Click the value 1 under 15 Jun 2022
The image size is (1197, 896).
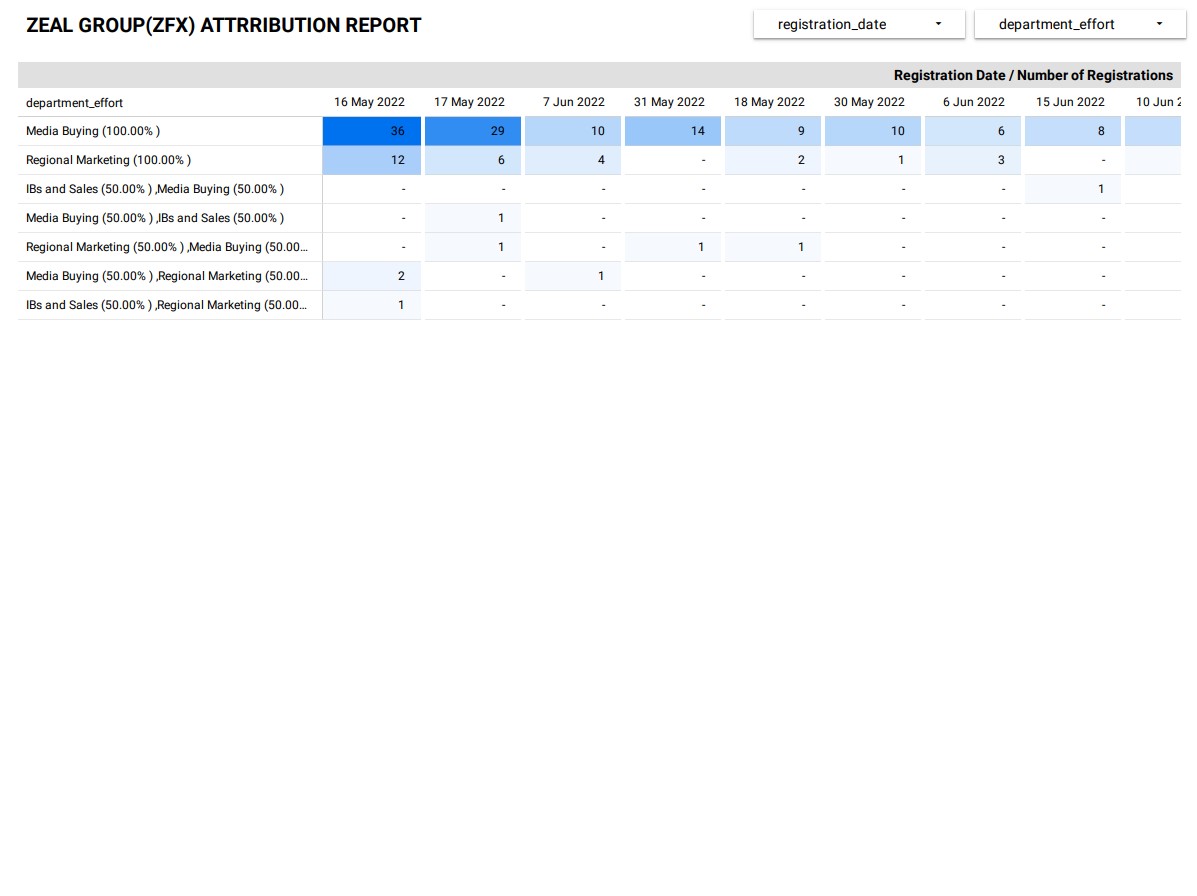tap(1073, 189)
